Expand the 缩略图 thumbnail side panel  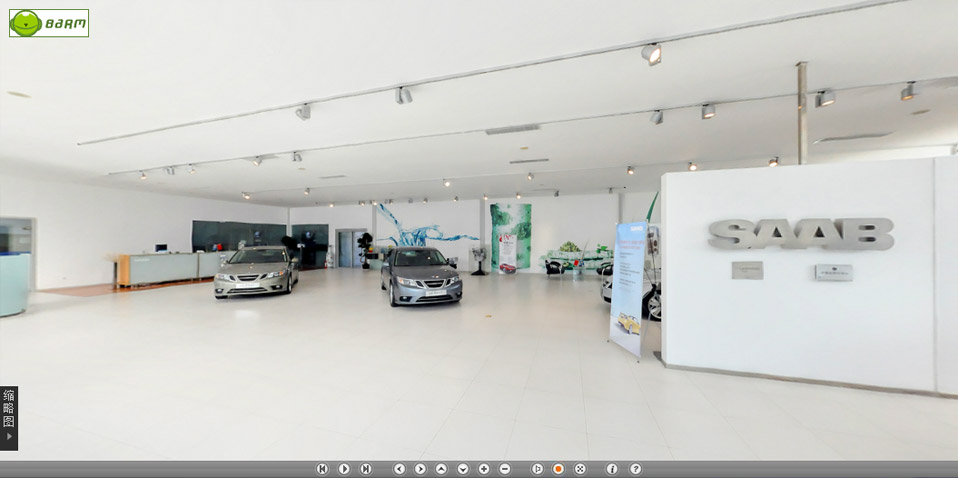(9, 418)
